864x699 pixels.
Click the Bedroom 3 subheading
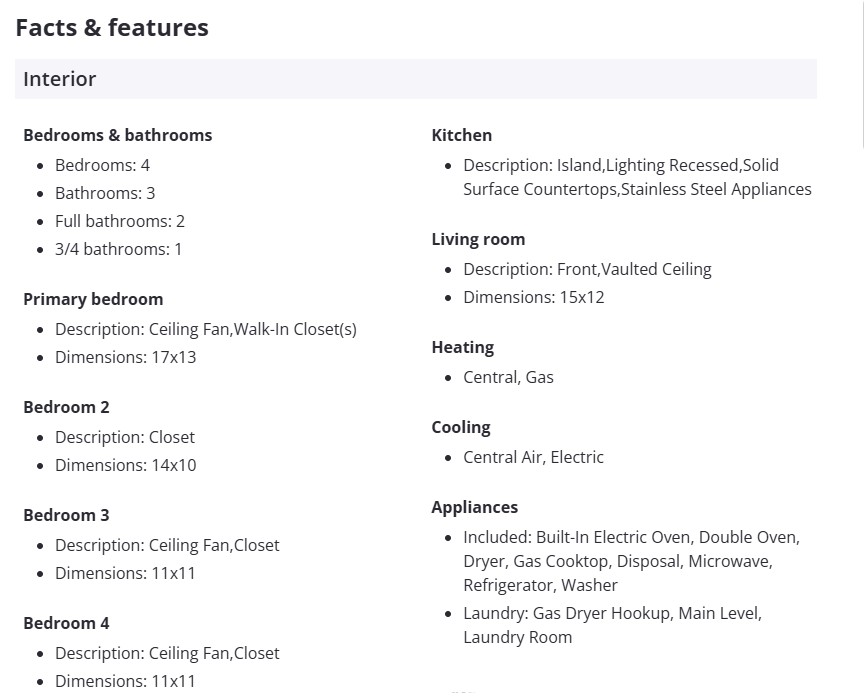click(x=66, y=515)
